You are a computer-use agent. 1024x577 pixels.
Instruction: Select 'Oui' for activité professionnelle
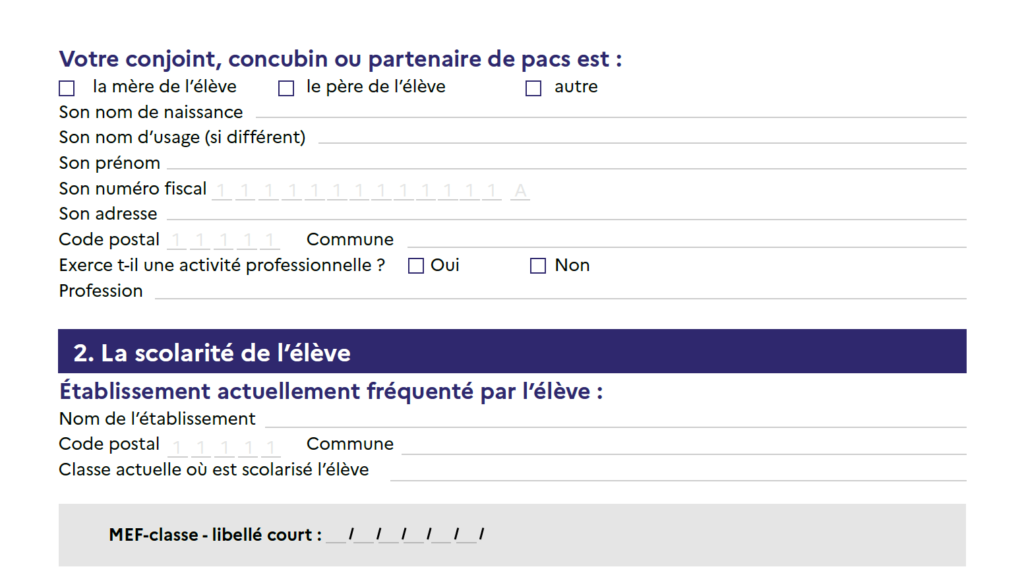tap(416, 266)
